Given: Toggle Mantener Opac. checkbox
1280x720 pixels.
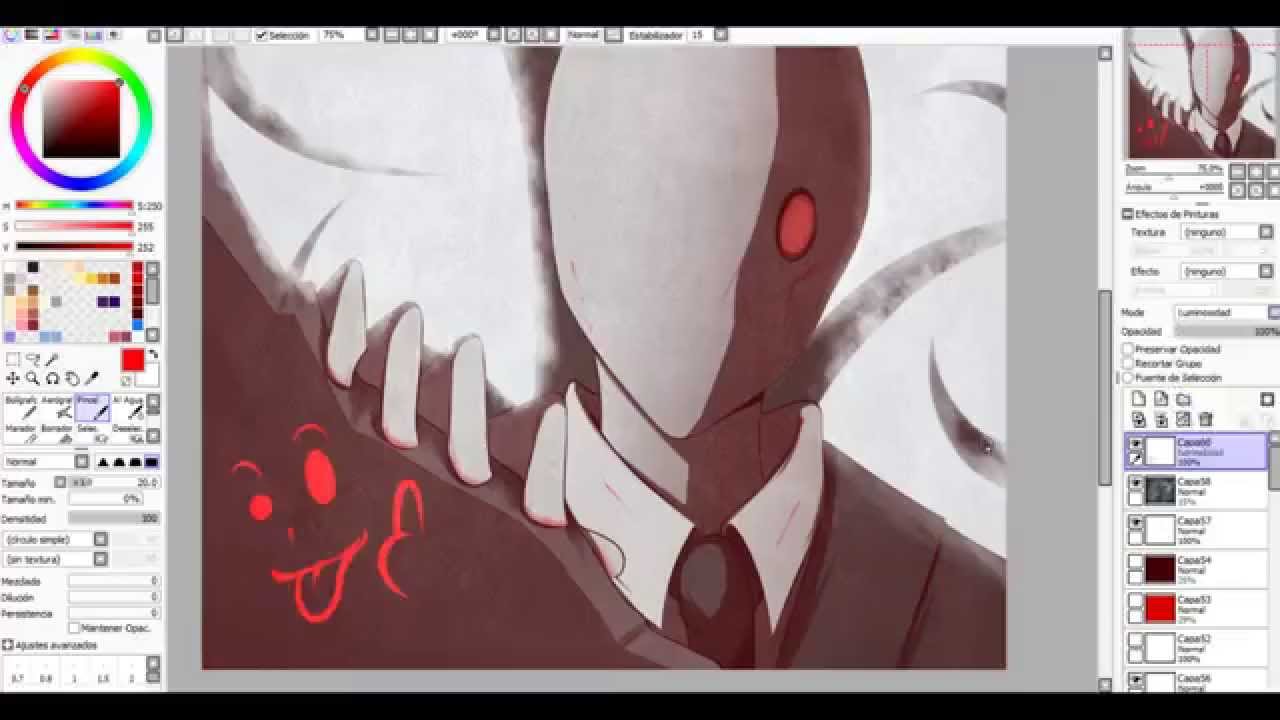Looking at the screenshot, I should 74,628.
